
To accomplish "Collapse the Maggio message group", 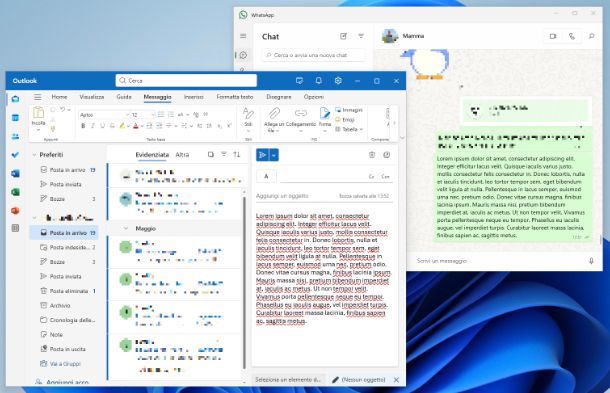I will 125,228.
